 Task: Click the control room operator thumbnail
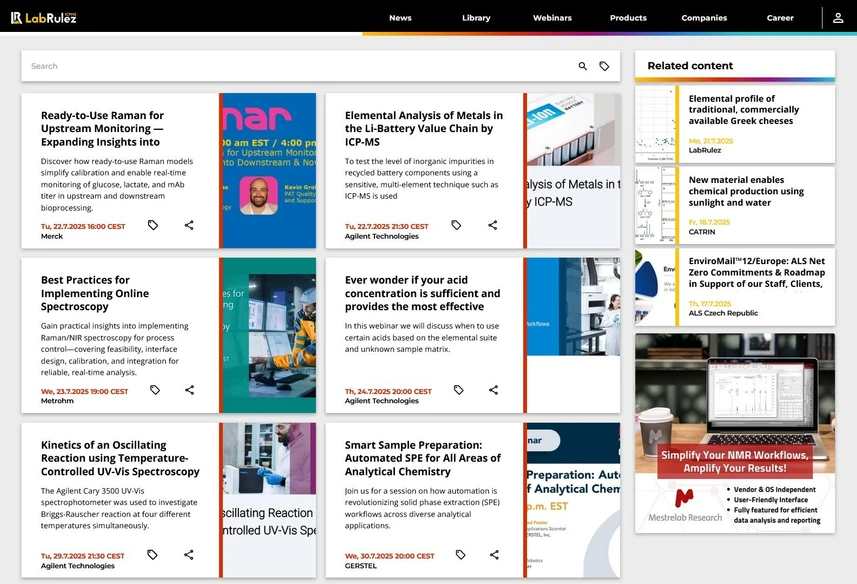click(269, 335)
